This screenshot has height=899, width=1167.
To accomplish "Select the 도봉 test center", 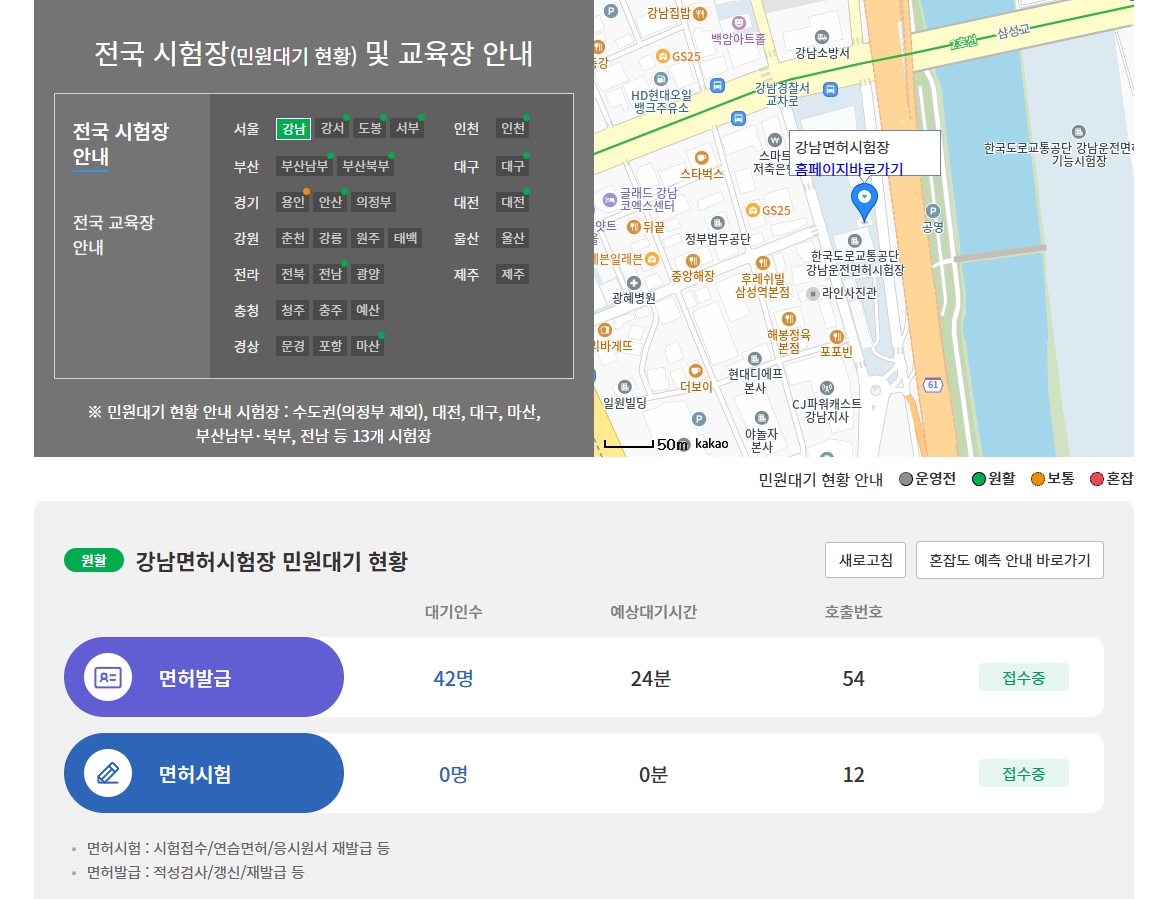I will [x=369, y=128].
